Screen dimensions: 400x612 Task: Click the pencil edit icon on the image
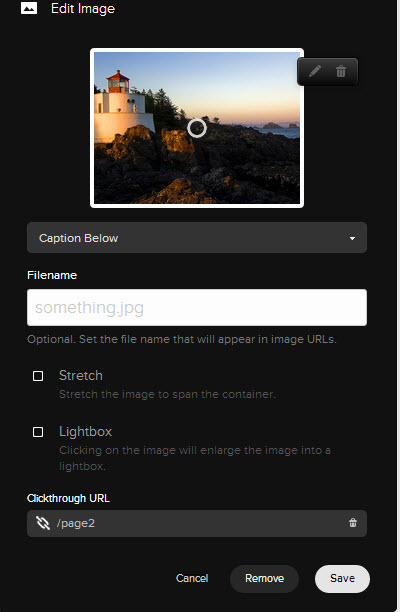(x=315, y=71)
